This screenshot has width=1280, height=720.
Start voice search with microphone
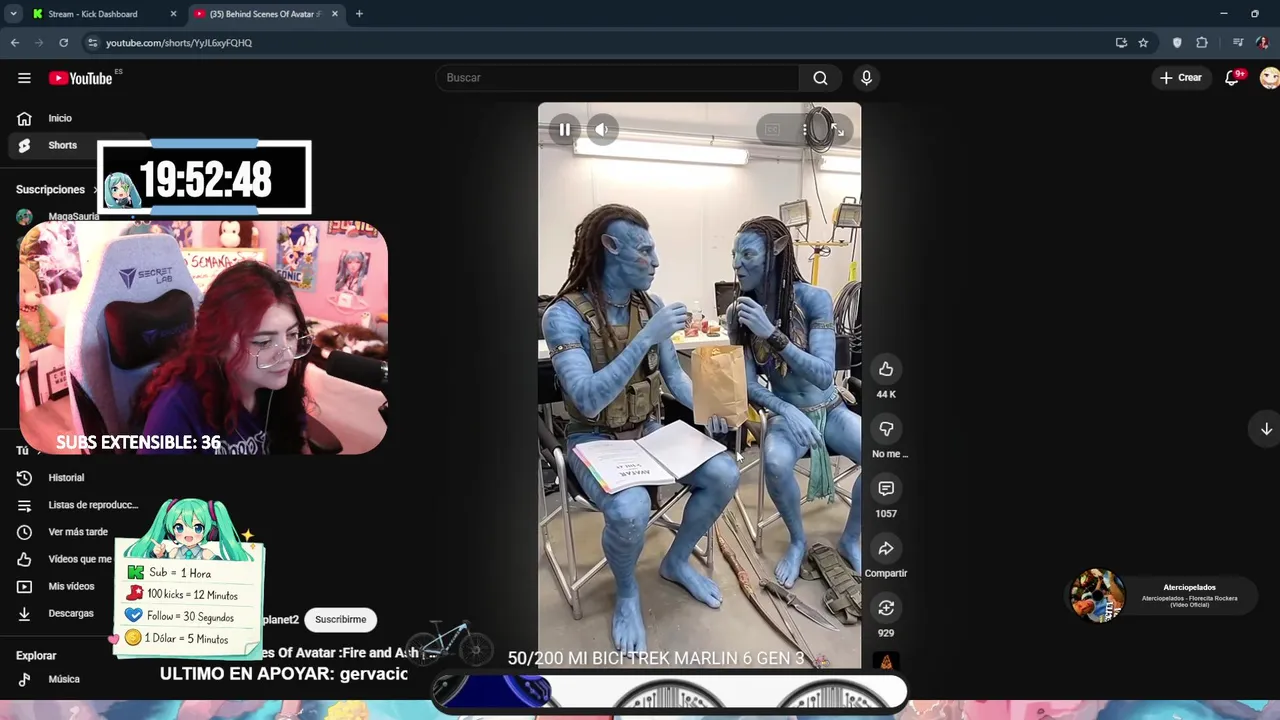(866, 78)
